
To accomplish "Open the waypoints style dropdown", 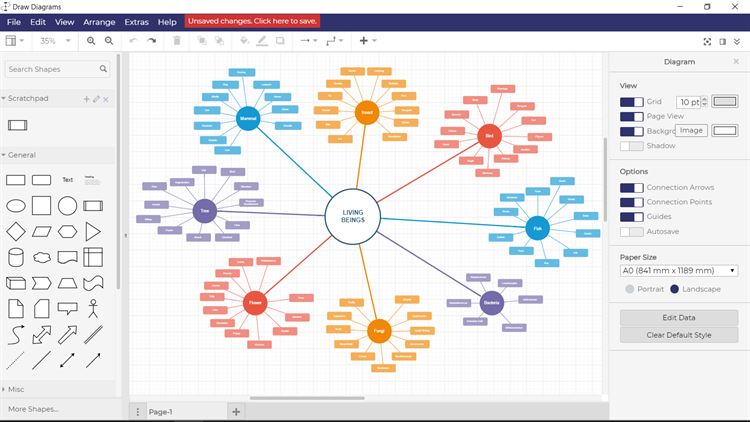I will [x=335, y=41].
